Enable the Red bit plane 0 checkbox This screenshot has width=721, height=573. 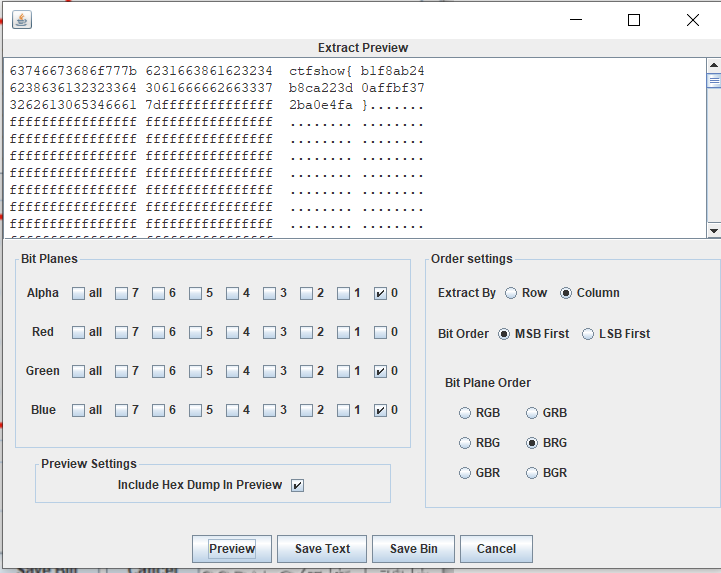tap(380, 333)
